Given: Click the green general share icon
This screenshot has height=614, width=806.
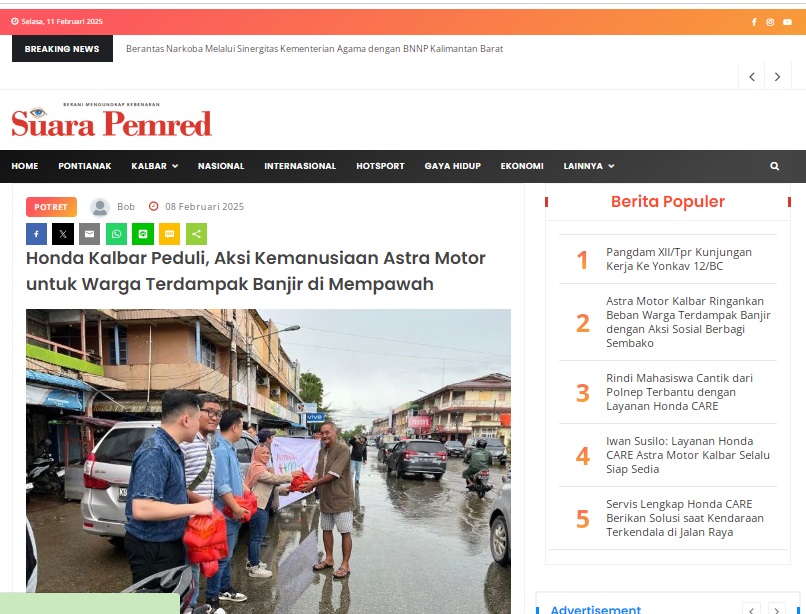Looking at the screenshot, I should tap(196, 234).
